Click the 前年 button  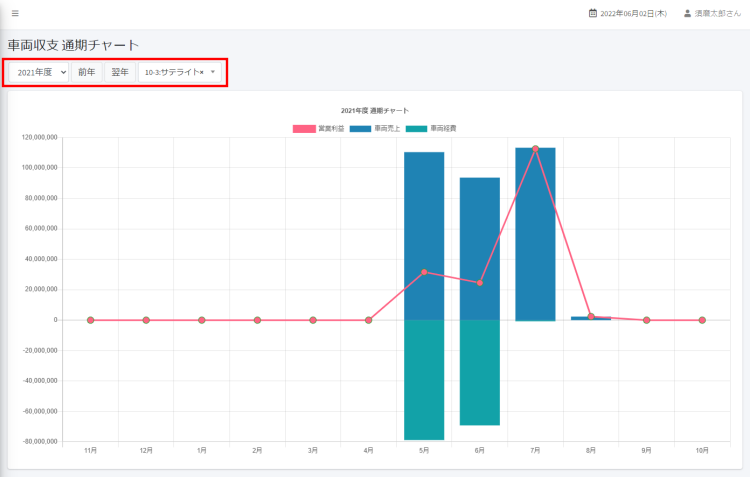pos(87,73)
